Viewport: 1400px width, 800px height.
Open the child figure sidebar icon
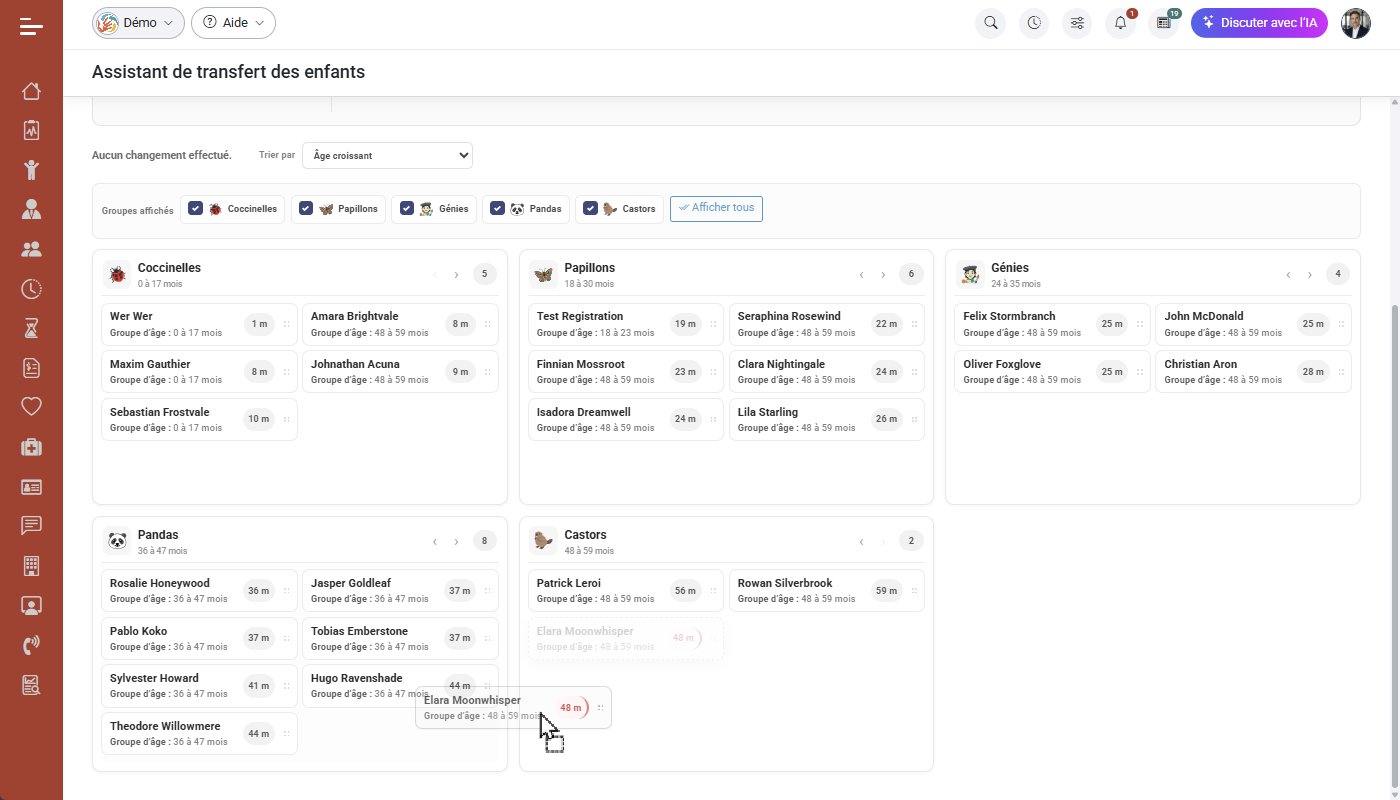point(31,170)
